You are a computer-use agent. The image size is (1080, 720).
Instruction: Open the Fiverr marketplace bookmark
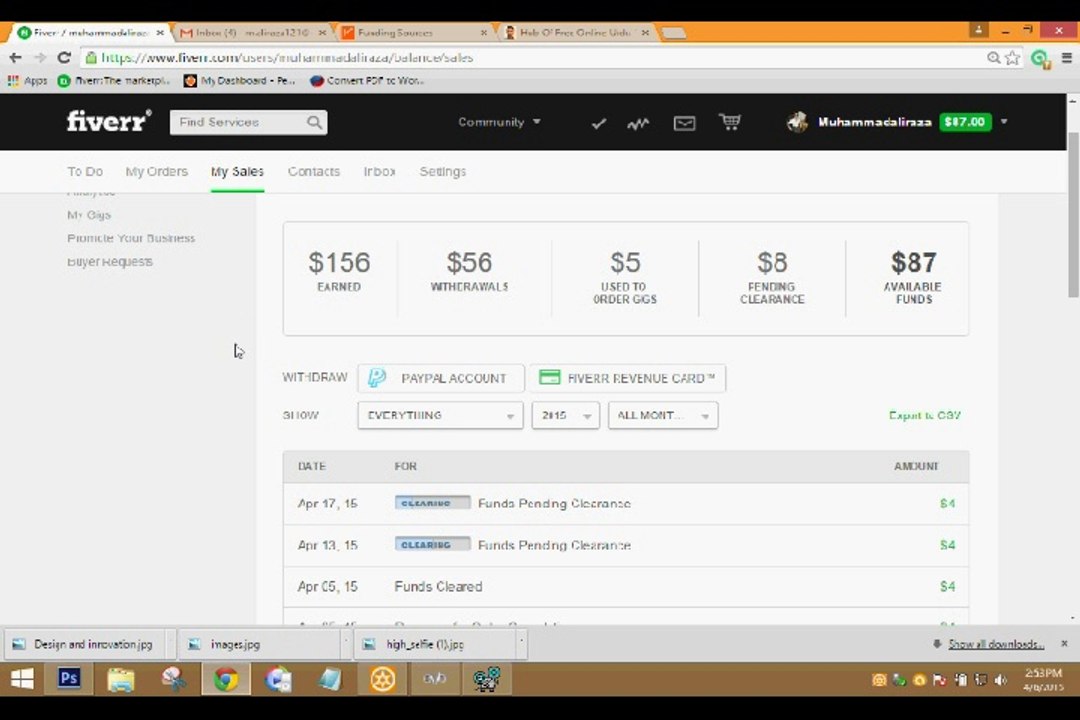[114, 81]
